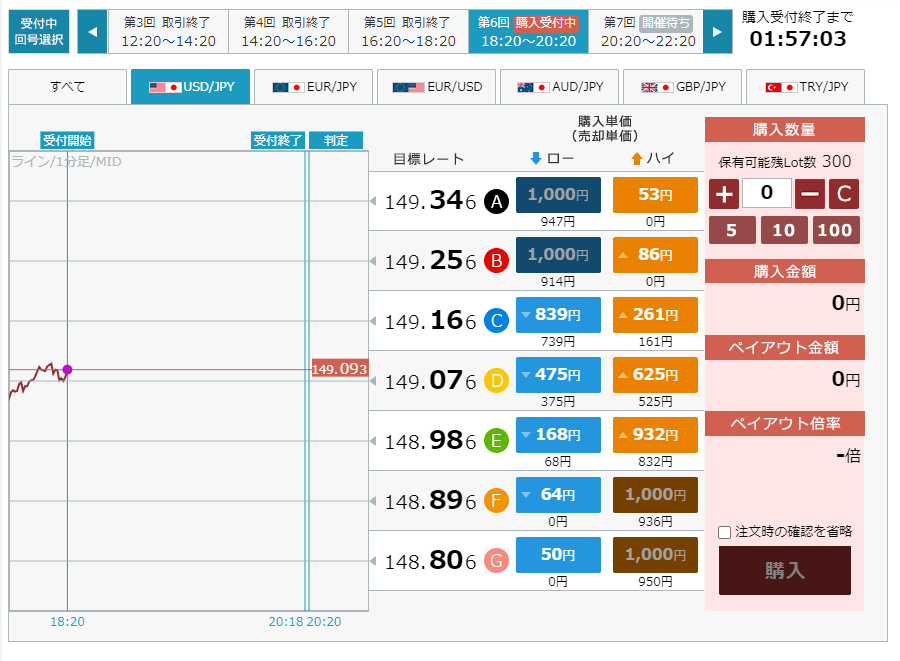Click the 受付終了 chart marker label
Viewport: 900px width, 661px height.
(278, 140)
